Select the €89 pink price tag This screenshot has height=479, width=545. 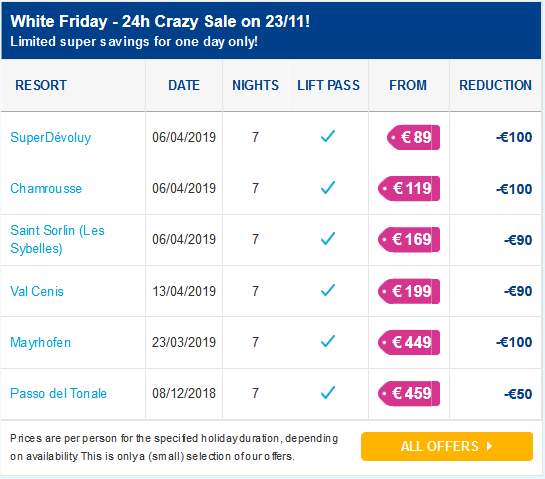coord(413,137)
